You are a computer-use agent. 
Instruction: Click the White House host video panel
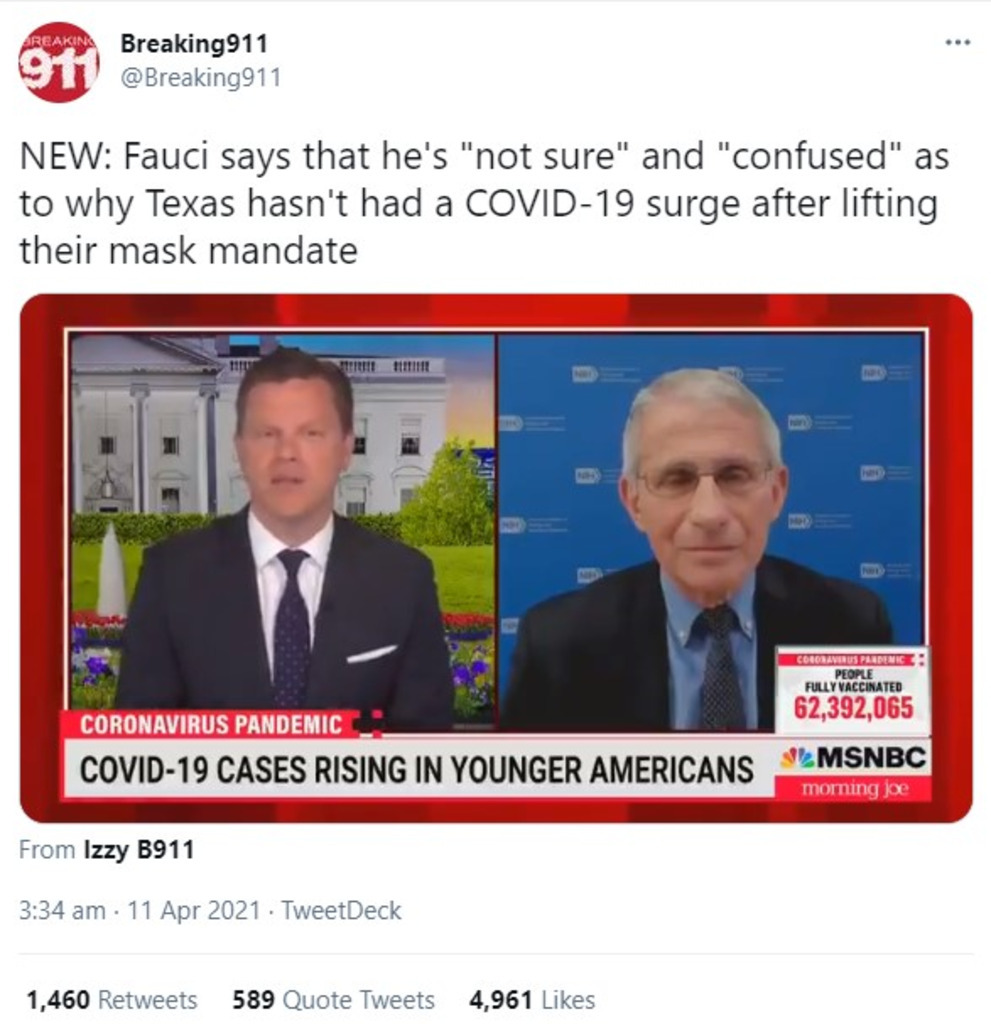click(x=281, y=529)
